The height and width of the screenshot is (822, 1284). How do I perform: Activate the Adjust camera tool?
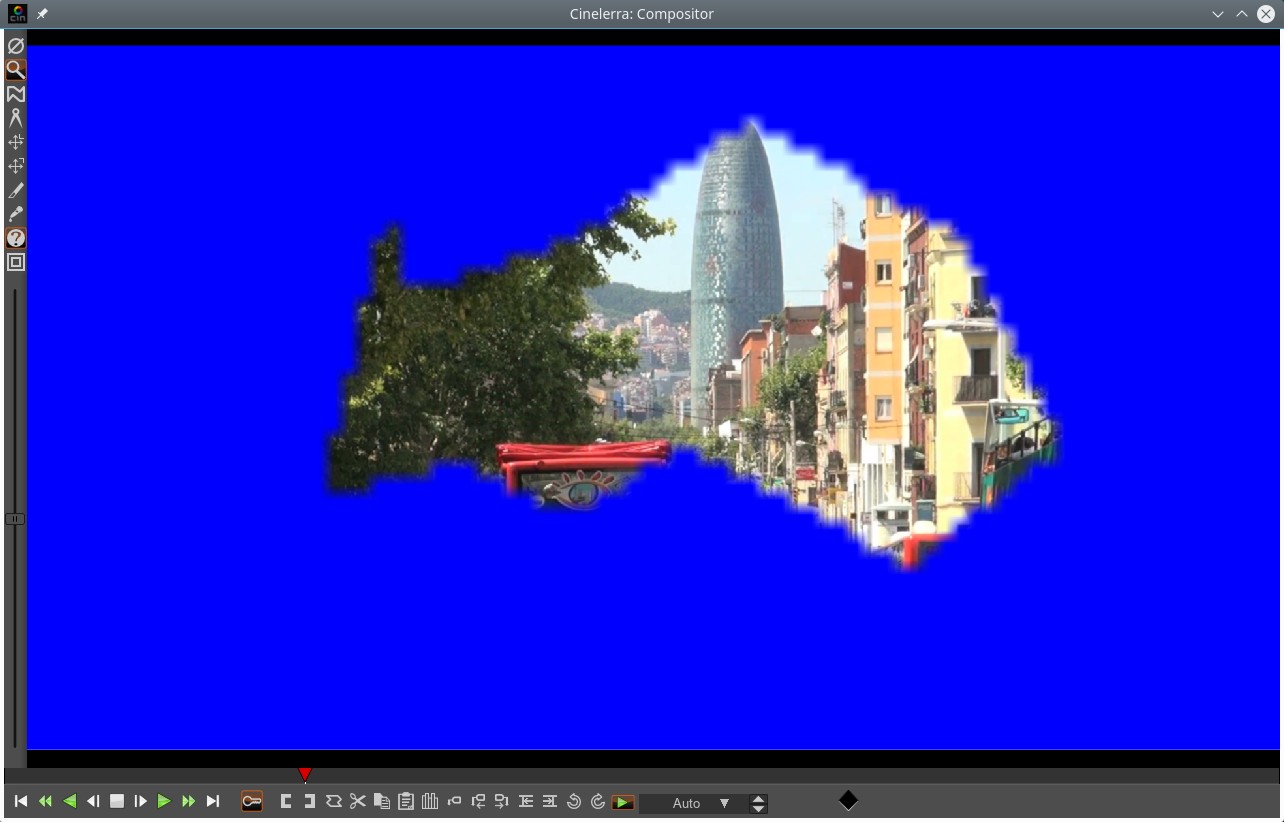tap(15, 142)
